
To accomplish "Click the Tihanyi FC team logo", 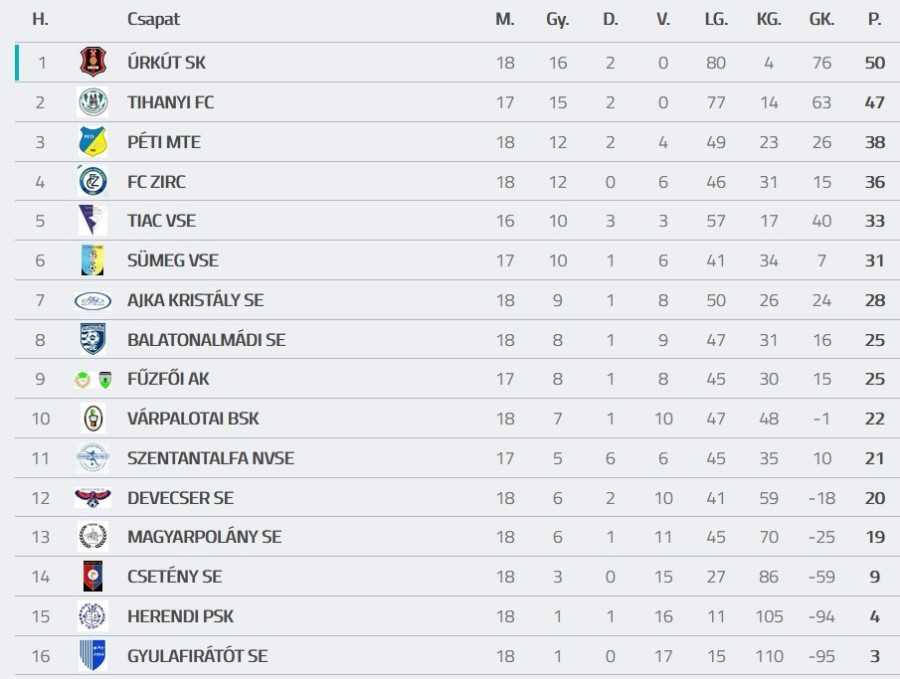I will point(93,102).
